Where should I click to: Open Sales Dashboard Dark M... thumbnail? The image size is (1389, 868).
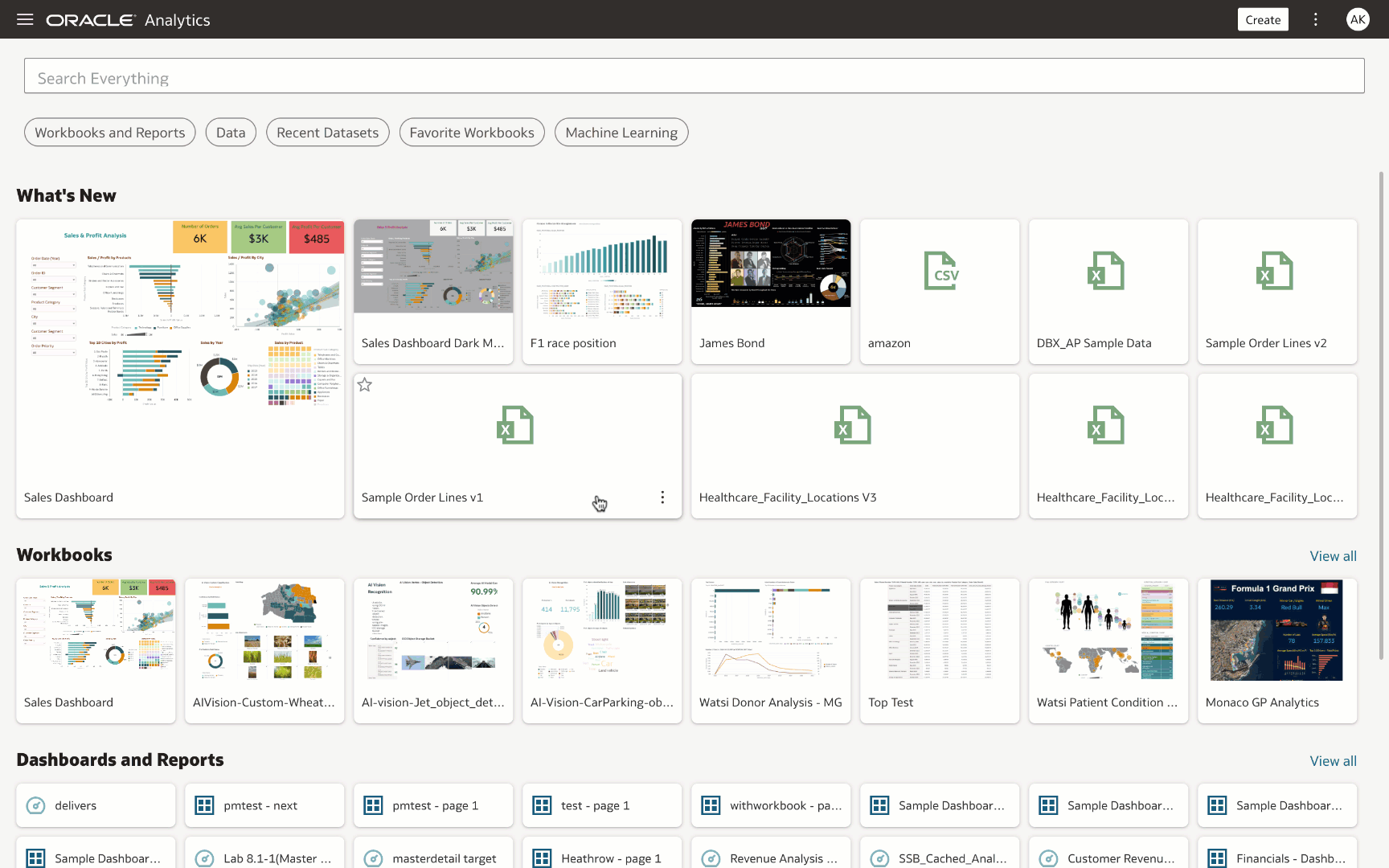tap(433, 266)
